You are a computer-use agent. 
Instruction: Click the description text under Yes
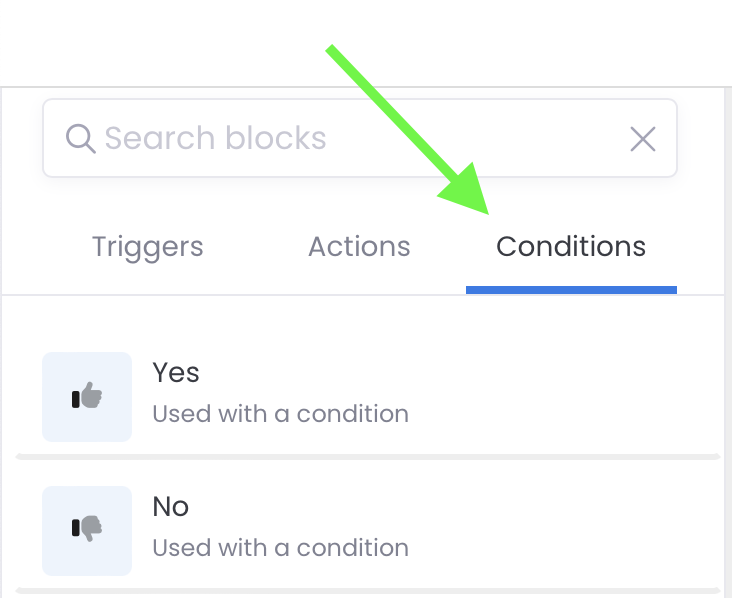(x=281, y=414)
